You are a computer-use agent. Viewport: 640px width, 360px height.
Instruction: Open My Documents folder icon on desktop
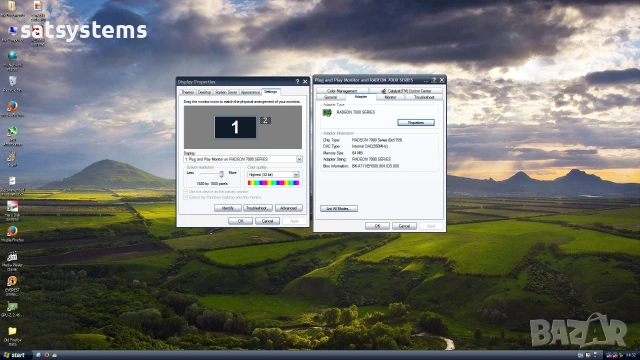(x=12, y=6)
